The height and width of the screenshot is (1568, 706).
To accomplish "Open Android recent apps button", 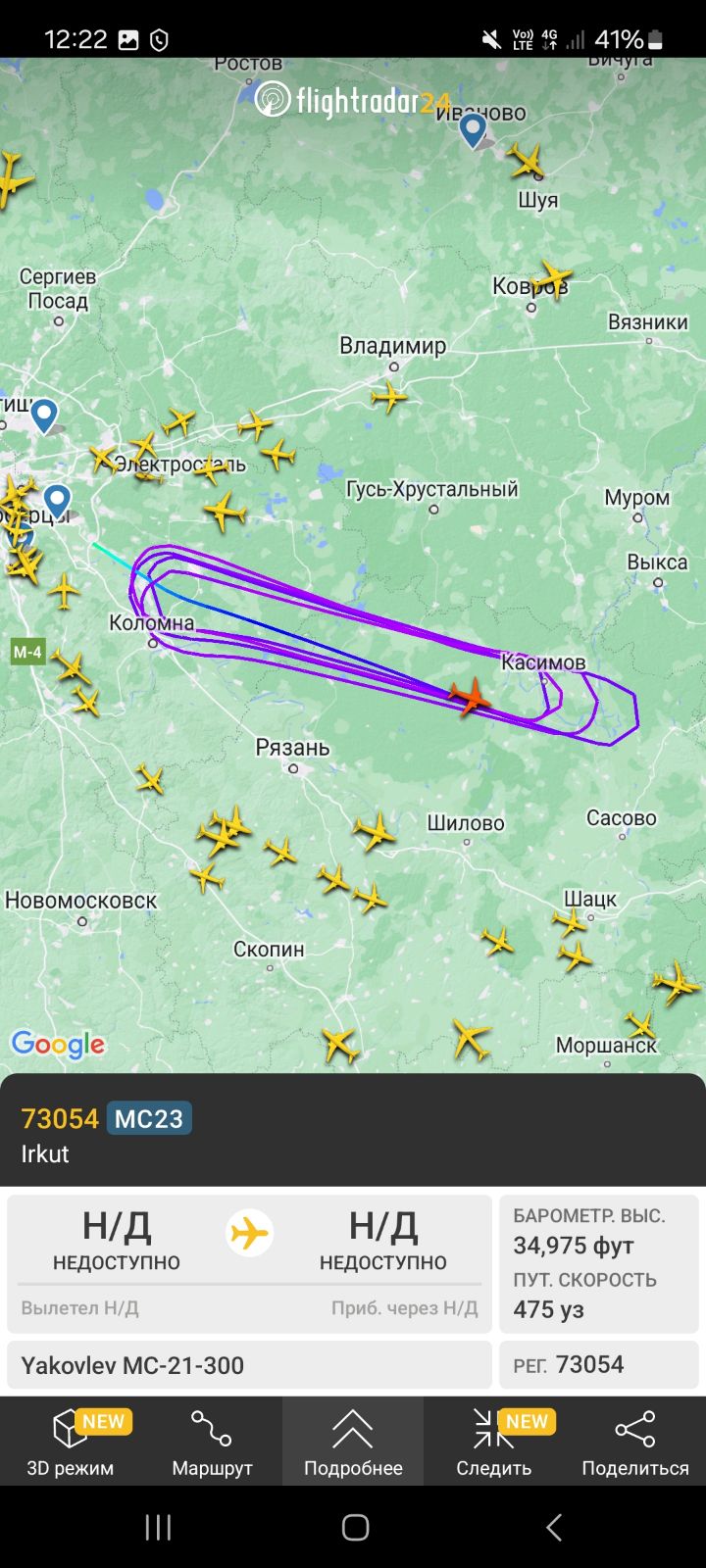I will pos(158,1527).
